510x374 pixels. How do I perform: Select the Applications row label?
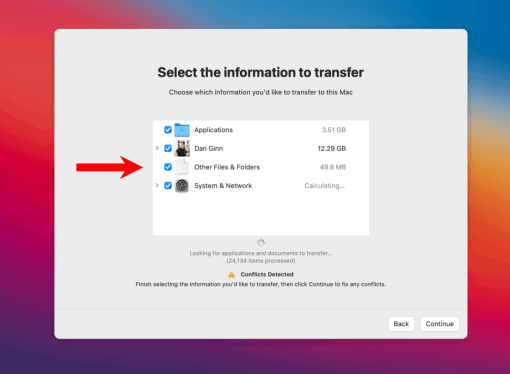pos(213,130)
